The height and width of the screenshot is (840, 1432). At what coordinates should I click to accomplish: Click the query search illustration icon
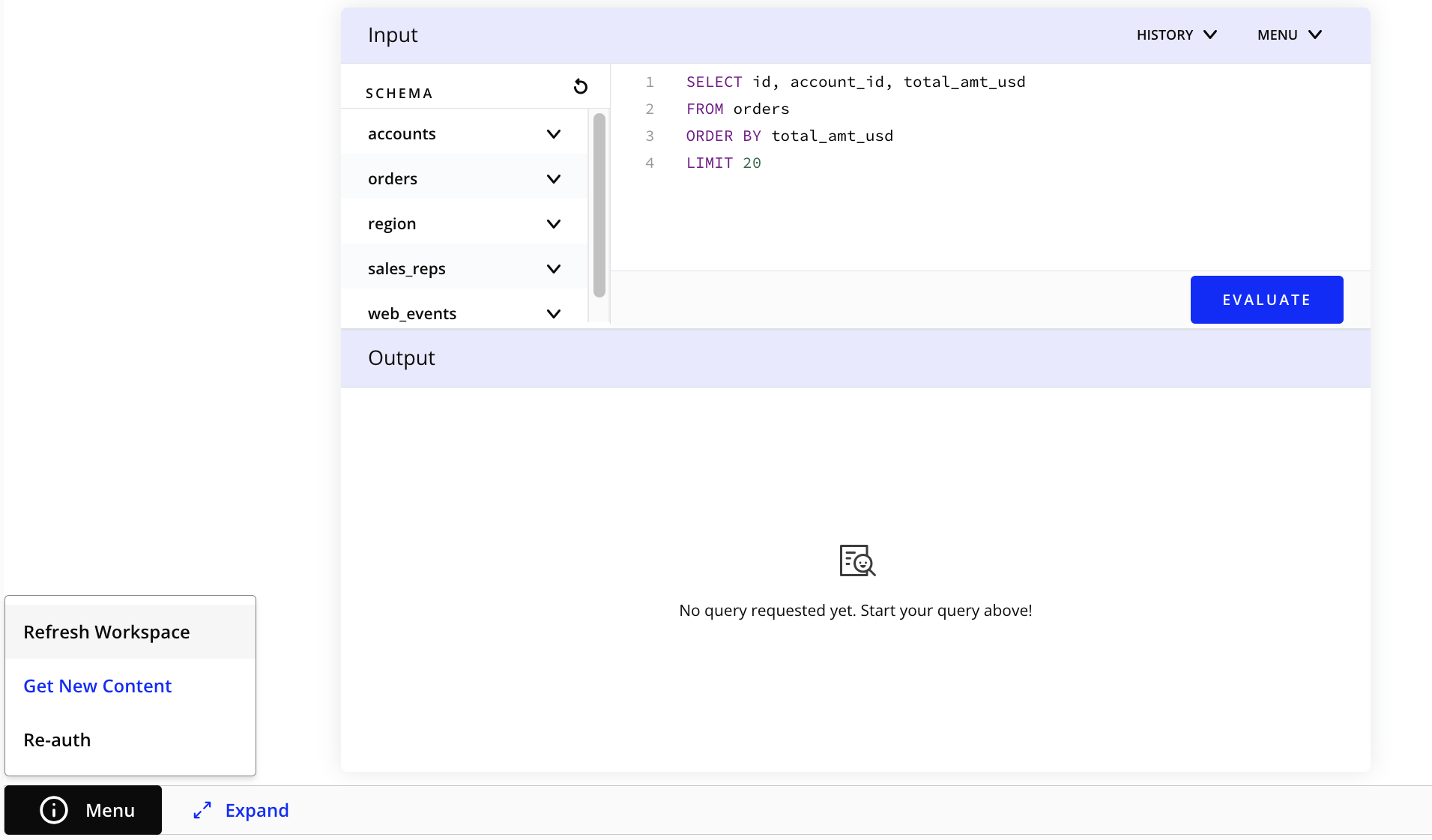point(857,560)
